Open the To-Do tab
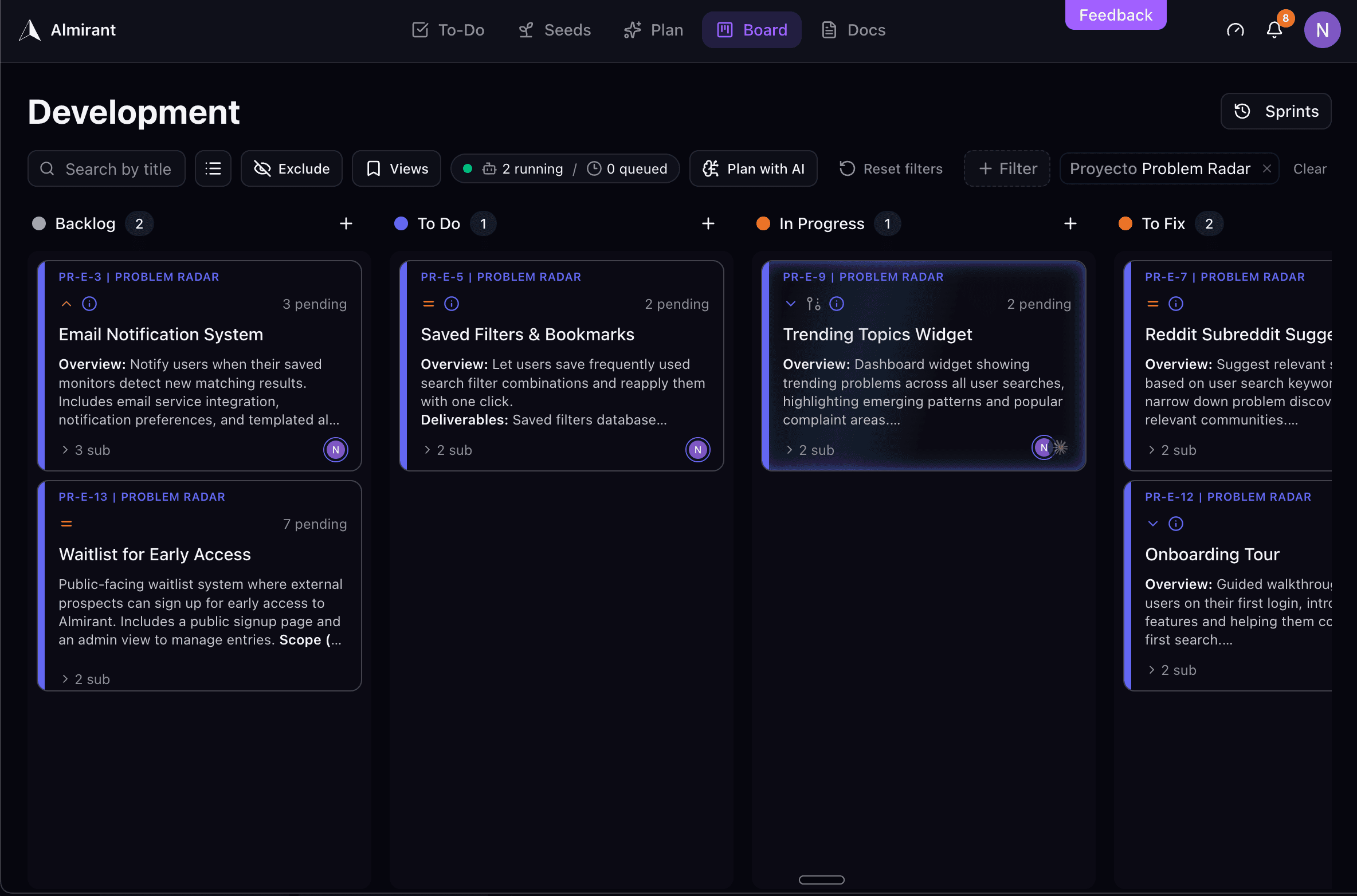The height and width of the screenshot is (896, 1357). click(x=448, y=30)
